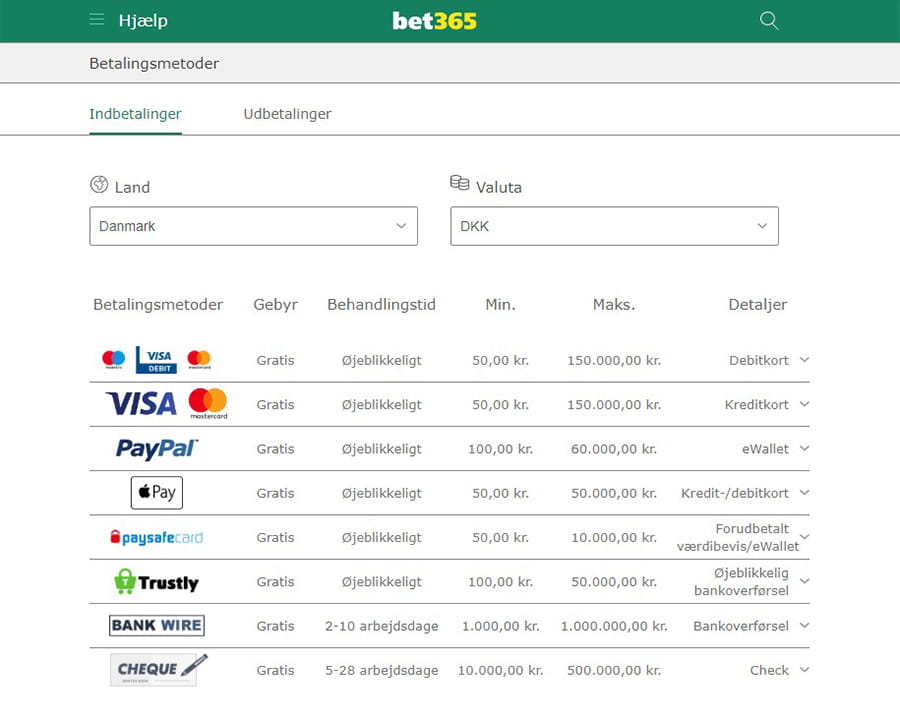Click the 10.000,00 kr. paysafecard maximum
Viewport: 900px width, 724px height.
coord(614,537)
